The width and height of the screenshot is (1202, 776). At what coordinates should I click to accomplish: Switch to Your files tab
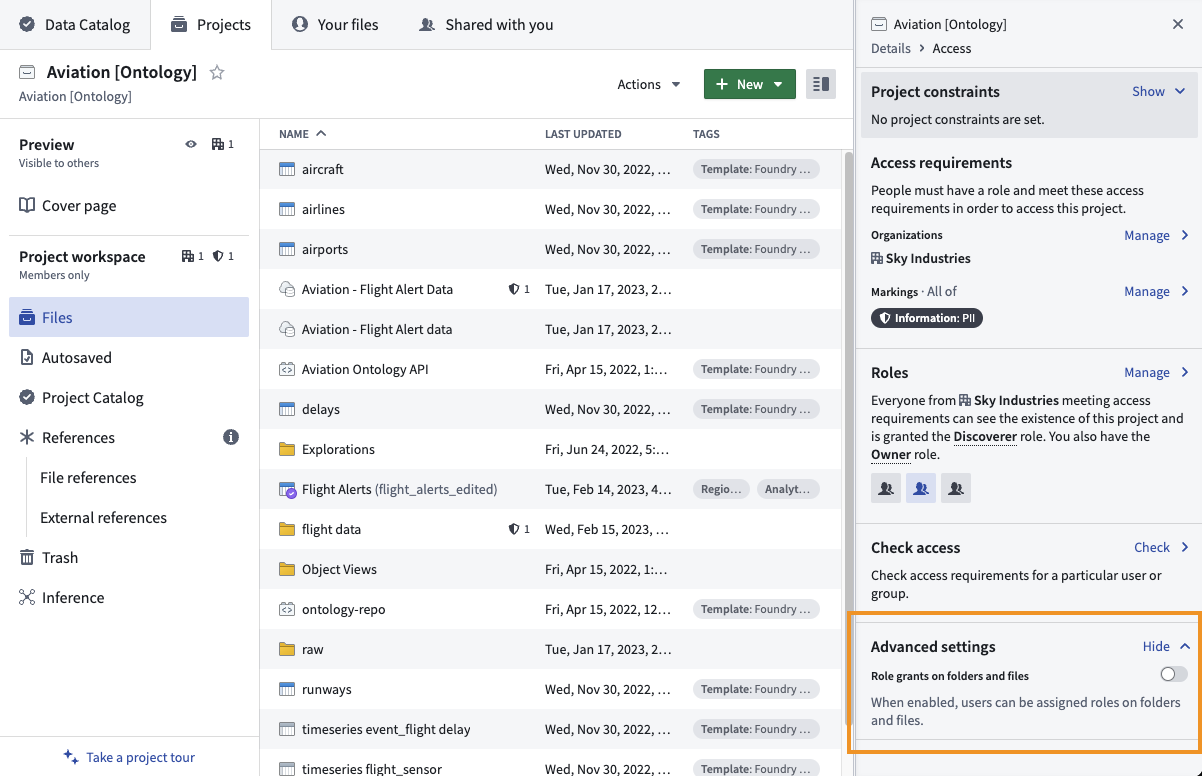tap(335, 24)
